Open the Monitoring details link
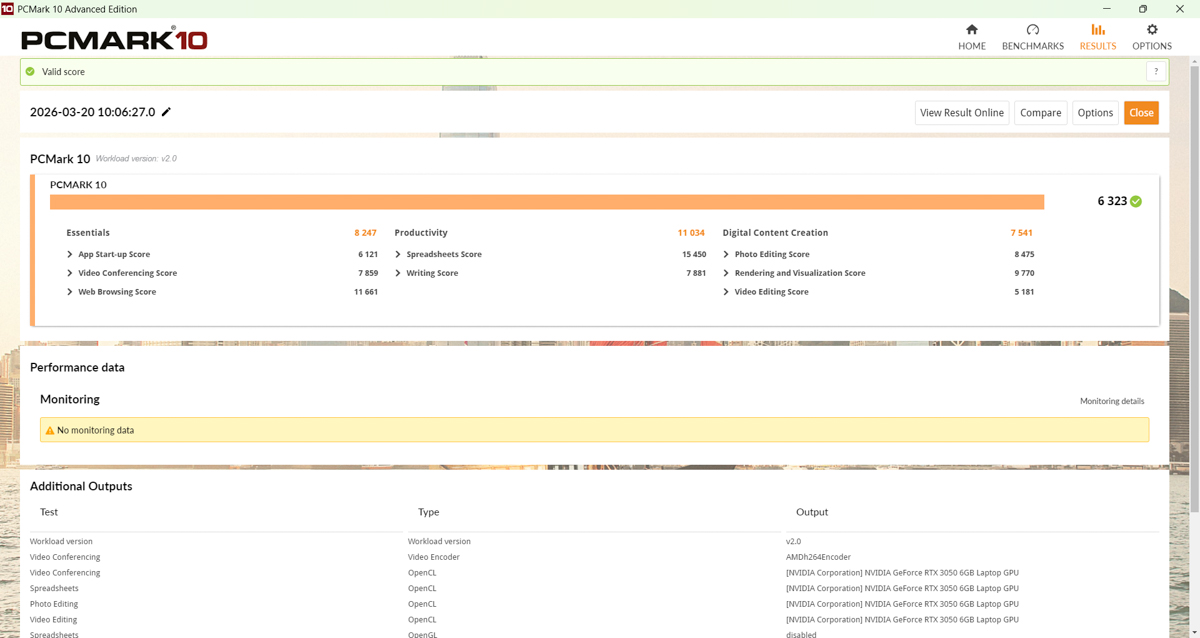Image resolution: width=1200 pixels, height=638 pixels. [x=1111, y=401]
